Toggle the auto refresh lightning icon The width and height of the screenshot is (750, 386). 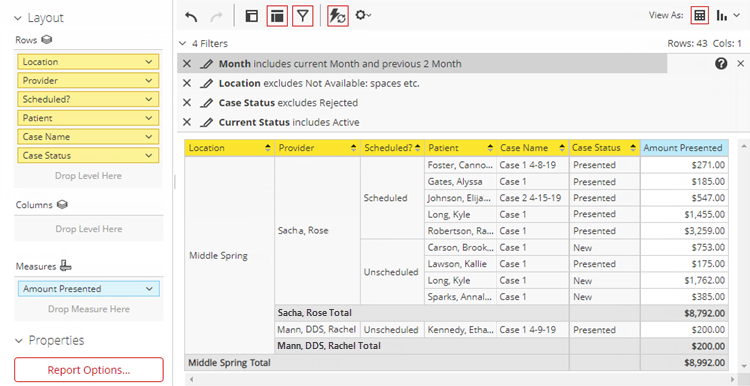pyautogui.click(x=338, y=16)
